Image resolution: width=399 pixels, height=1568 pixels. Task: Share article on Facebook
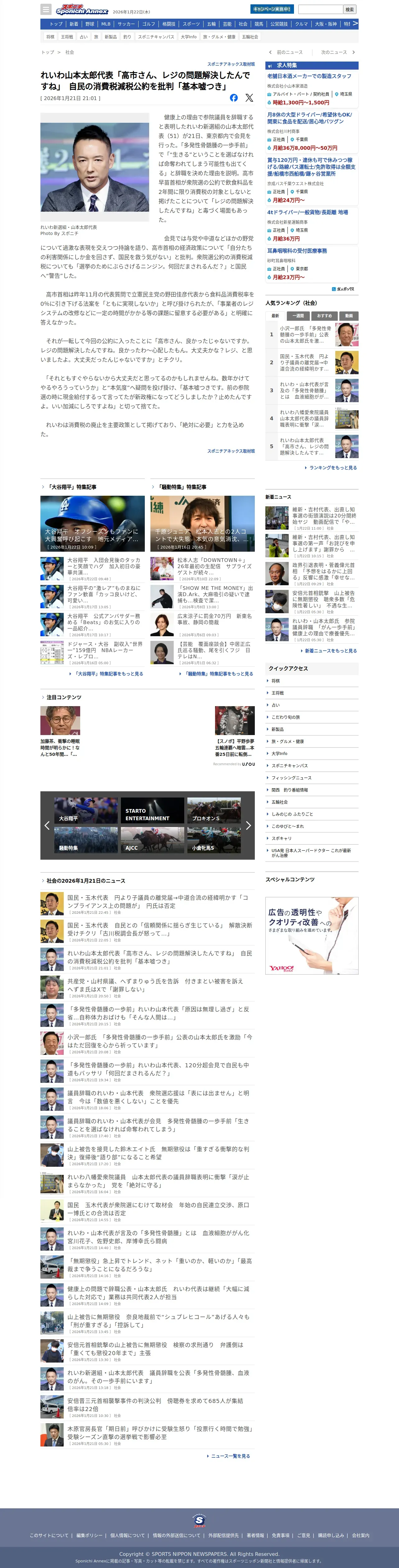pyautogui.click(x=234, y=97)
